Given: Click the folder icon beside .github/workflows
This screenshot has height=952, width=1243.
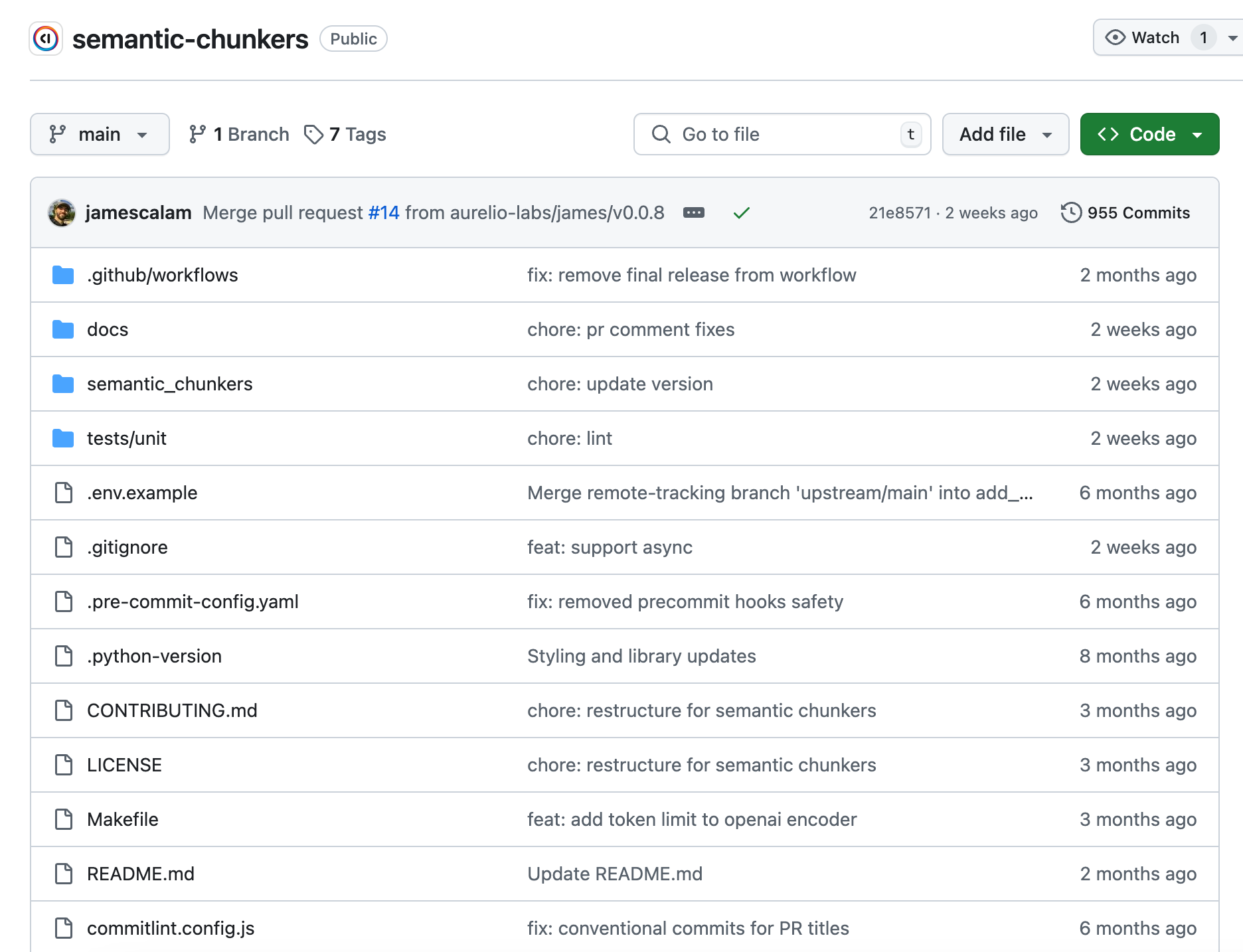Looking at the screenshot, I should point(63,275).
